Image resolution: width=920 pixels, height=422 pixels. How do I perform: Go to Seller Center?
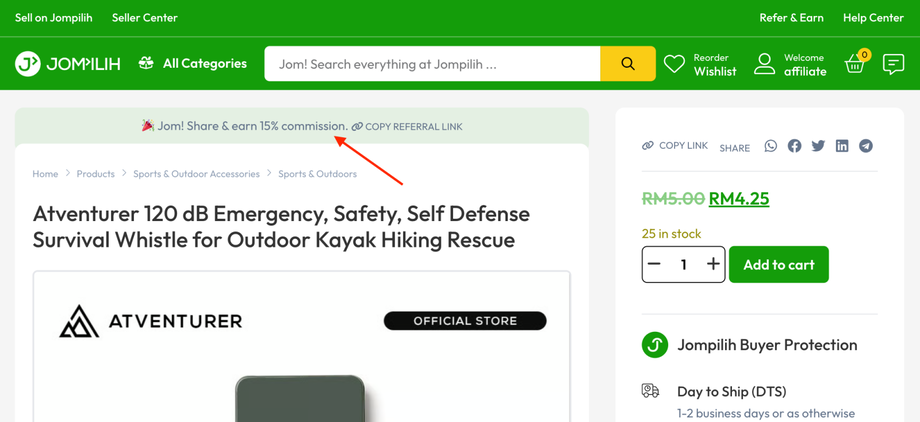145,18
